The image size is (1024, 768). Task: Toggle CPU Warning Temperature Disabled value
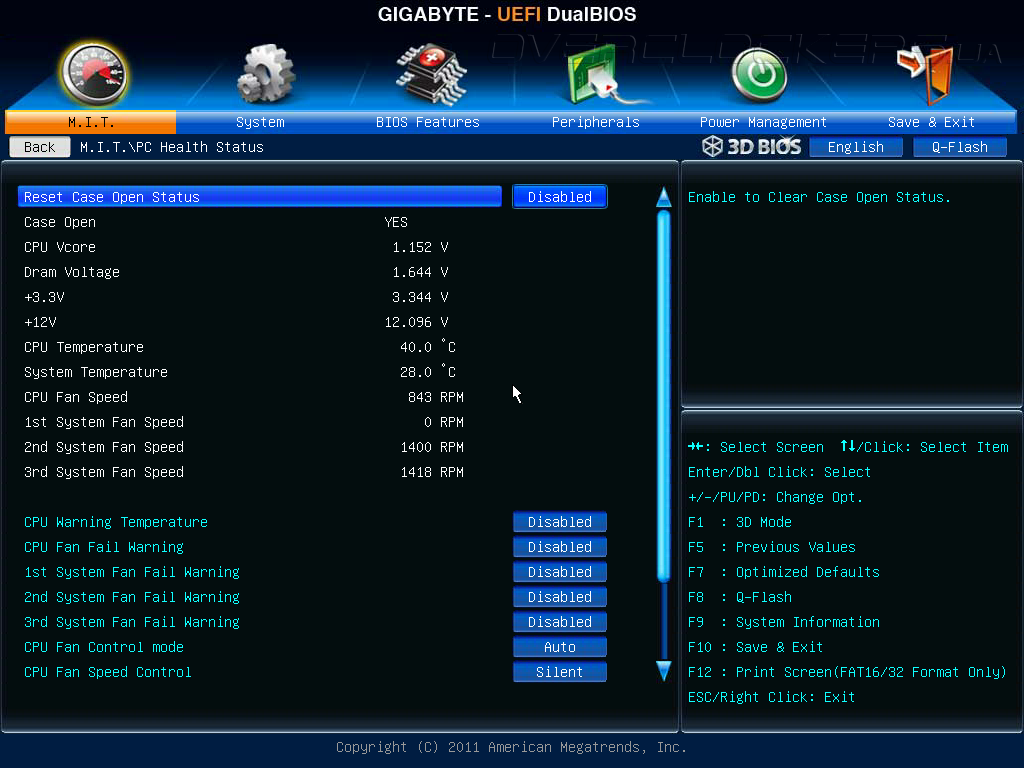(560, 522)
